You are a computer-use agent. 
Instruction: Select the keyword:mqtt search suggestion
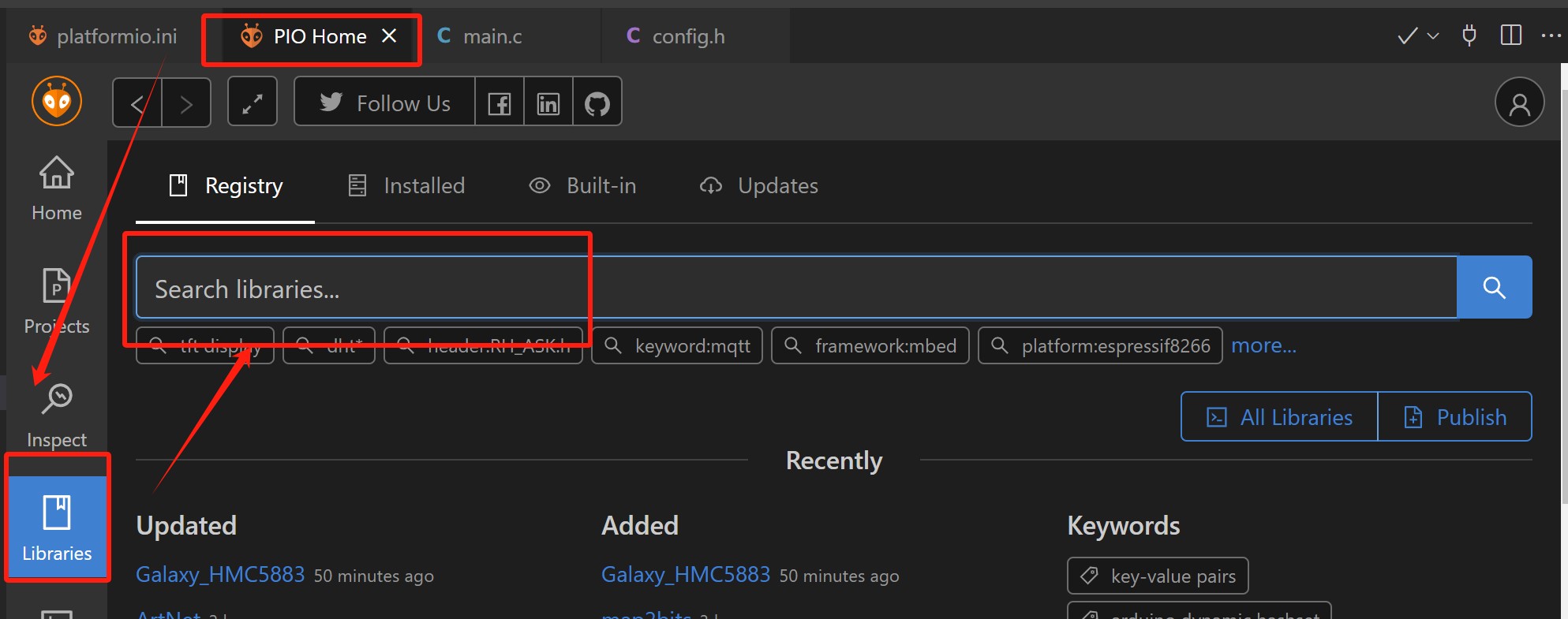(x=677, y=345)
